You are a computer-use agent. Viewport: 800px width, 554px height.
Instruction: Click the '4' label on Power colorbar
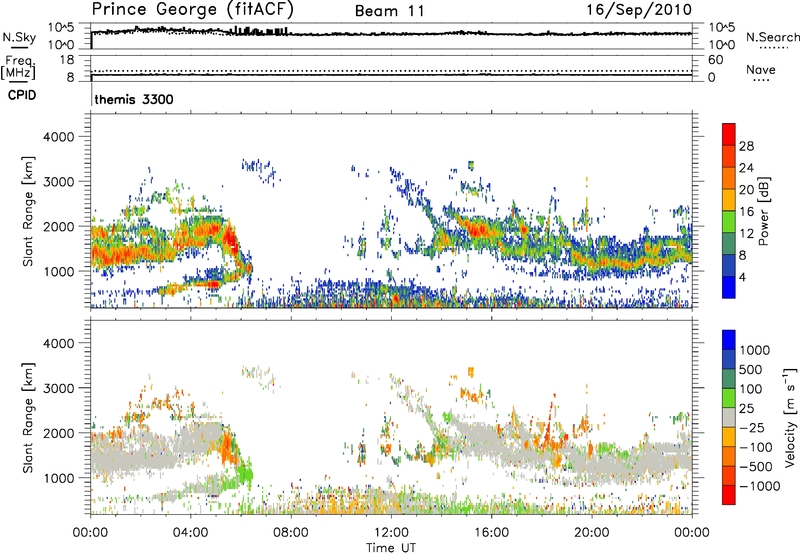(x=743, y=277)
